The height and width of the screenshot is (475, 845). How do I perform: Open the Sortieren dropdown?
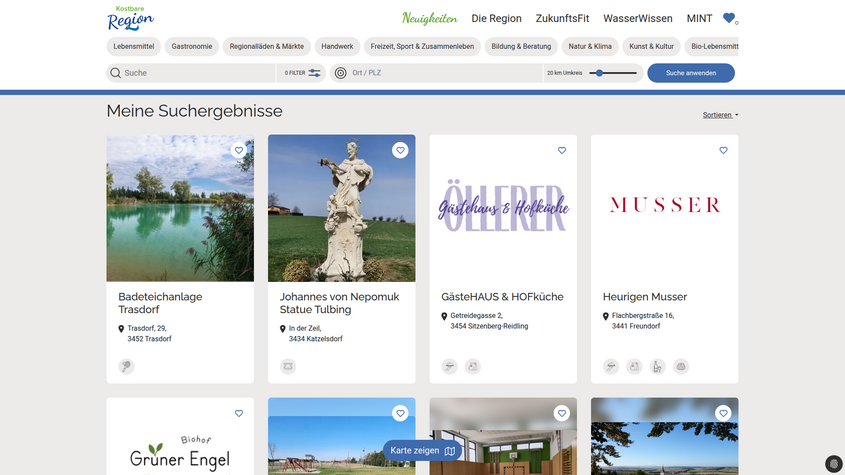coord(720,115)
